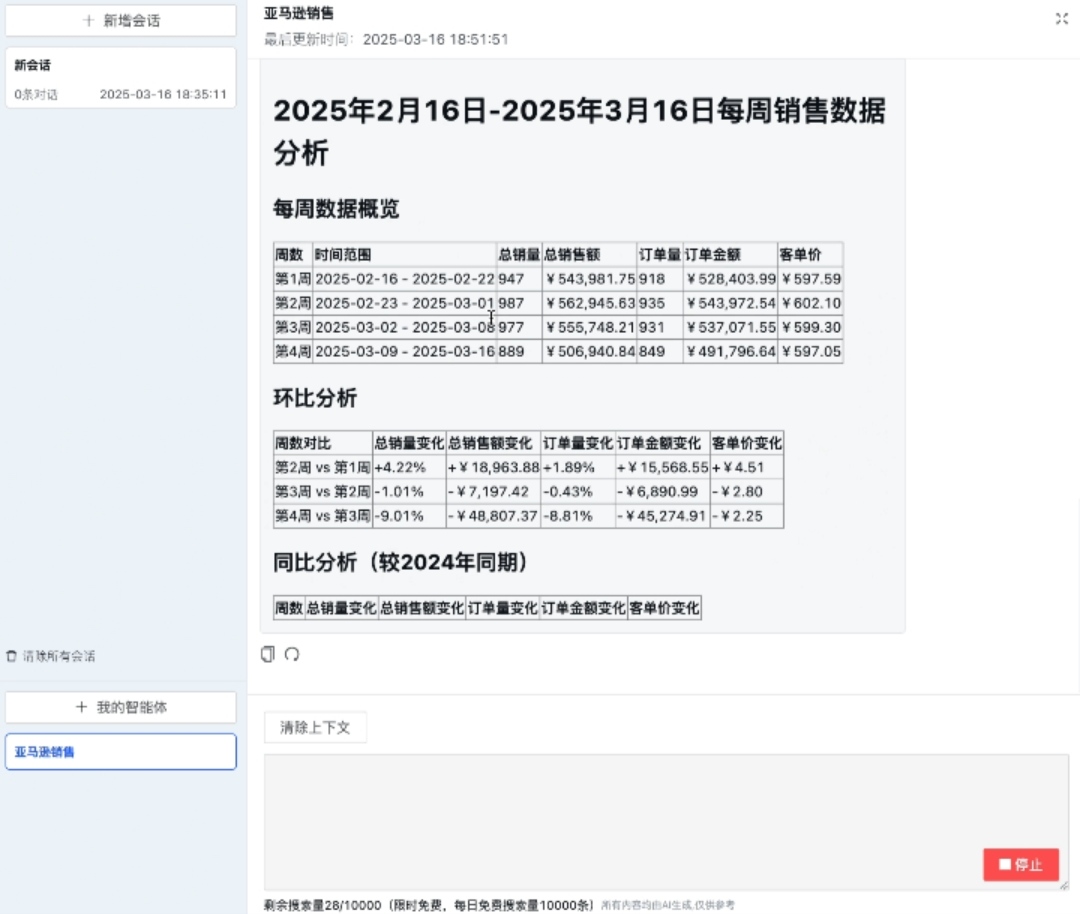Click the cell ￥562,945.63
Screen dimensions: 1080x914
click(x=590, y=303)
